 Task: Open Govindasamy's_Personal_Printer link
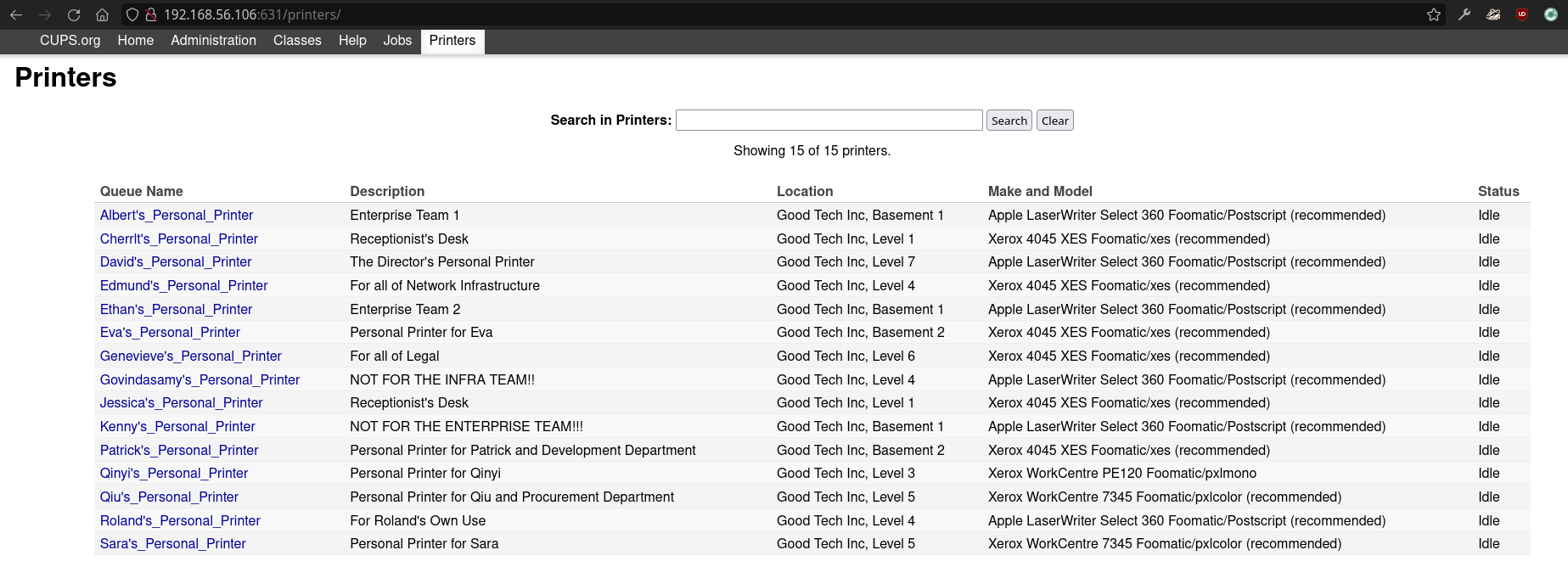(x=200, y=380)
